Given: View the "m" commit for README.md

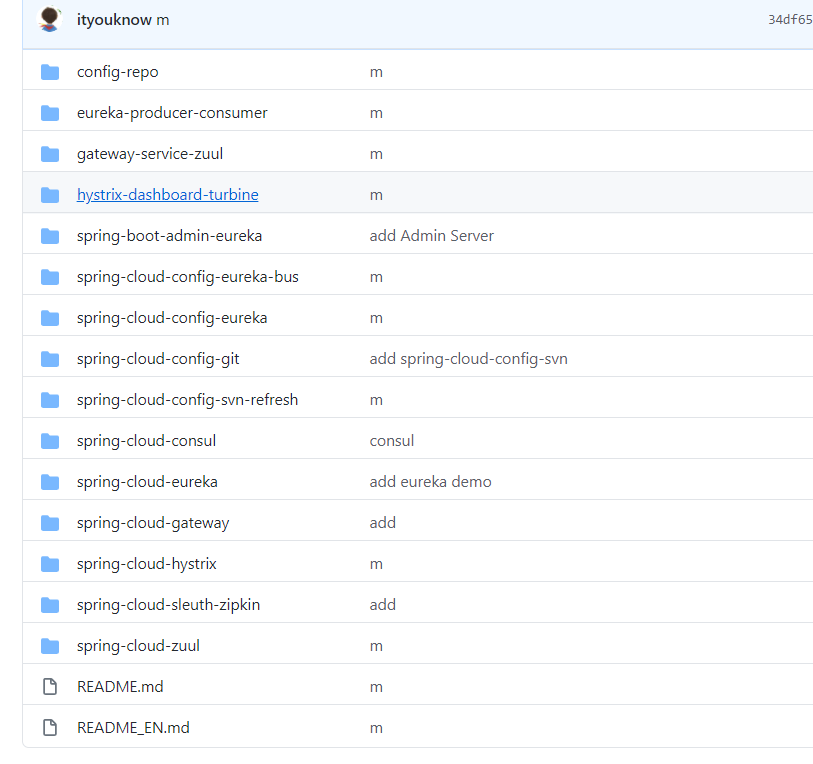Looking at the screenshot, I should tap(376, 687).
